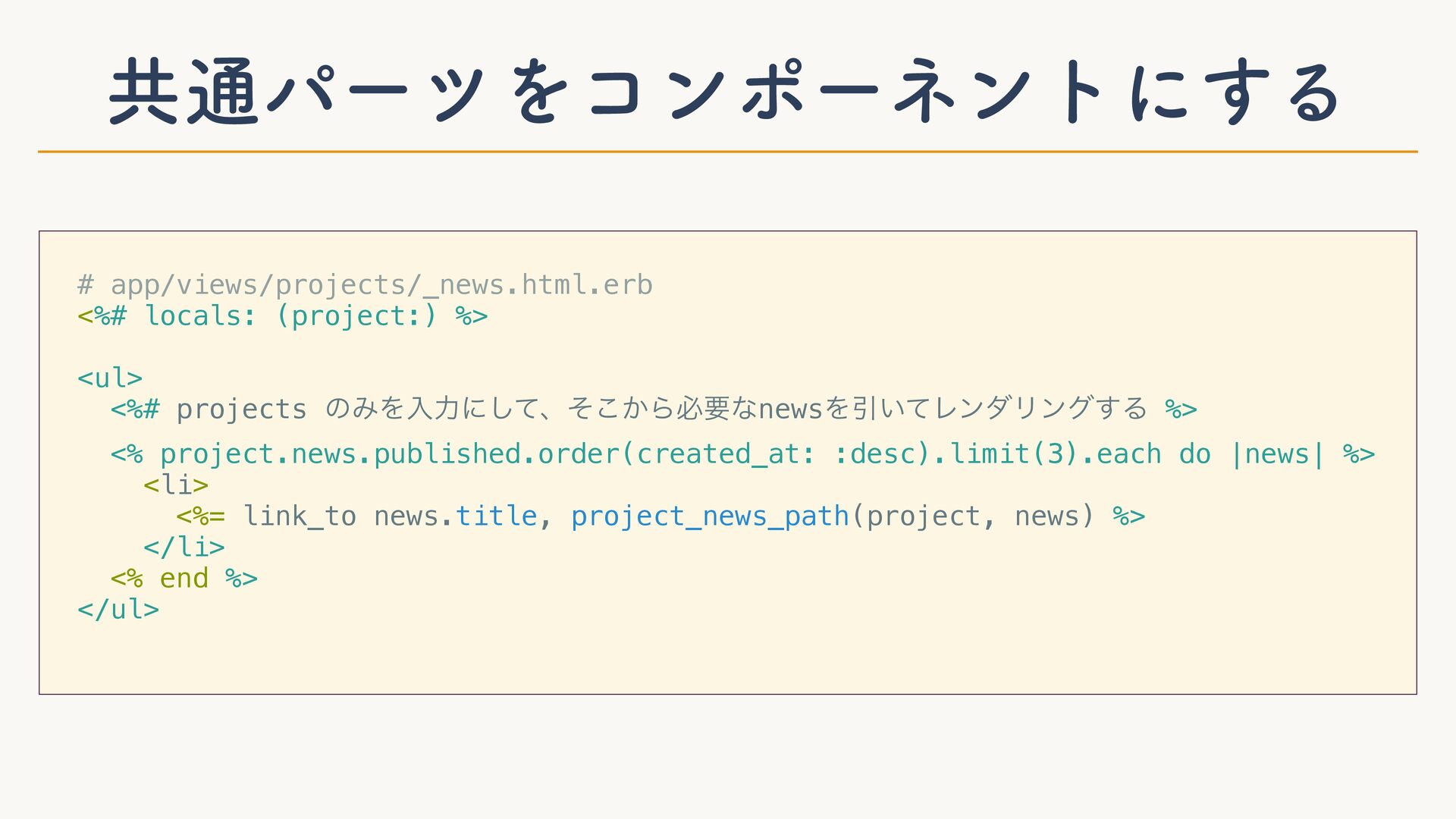Click the slide title 共通パーツをコンポーネントにする
This screenshot has height=819, width=1456.
[x=724, y=92]
